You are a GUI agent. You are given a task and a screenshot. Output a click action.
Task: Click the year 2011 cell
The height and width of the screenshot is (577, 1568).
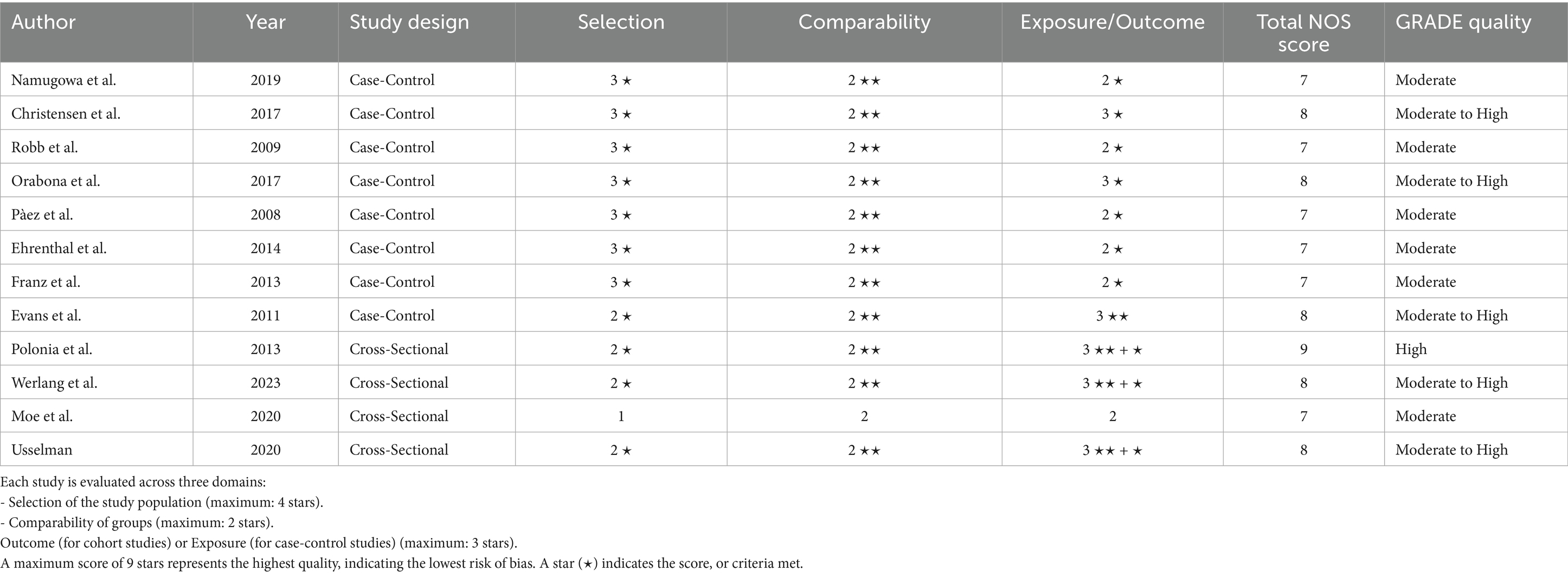[265, 316]
